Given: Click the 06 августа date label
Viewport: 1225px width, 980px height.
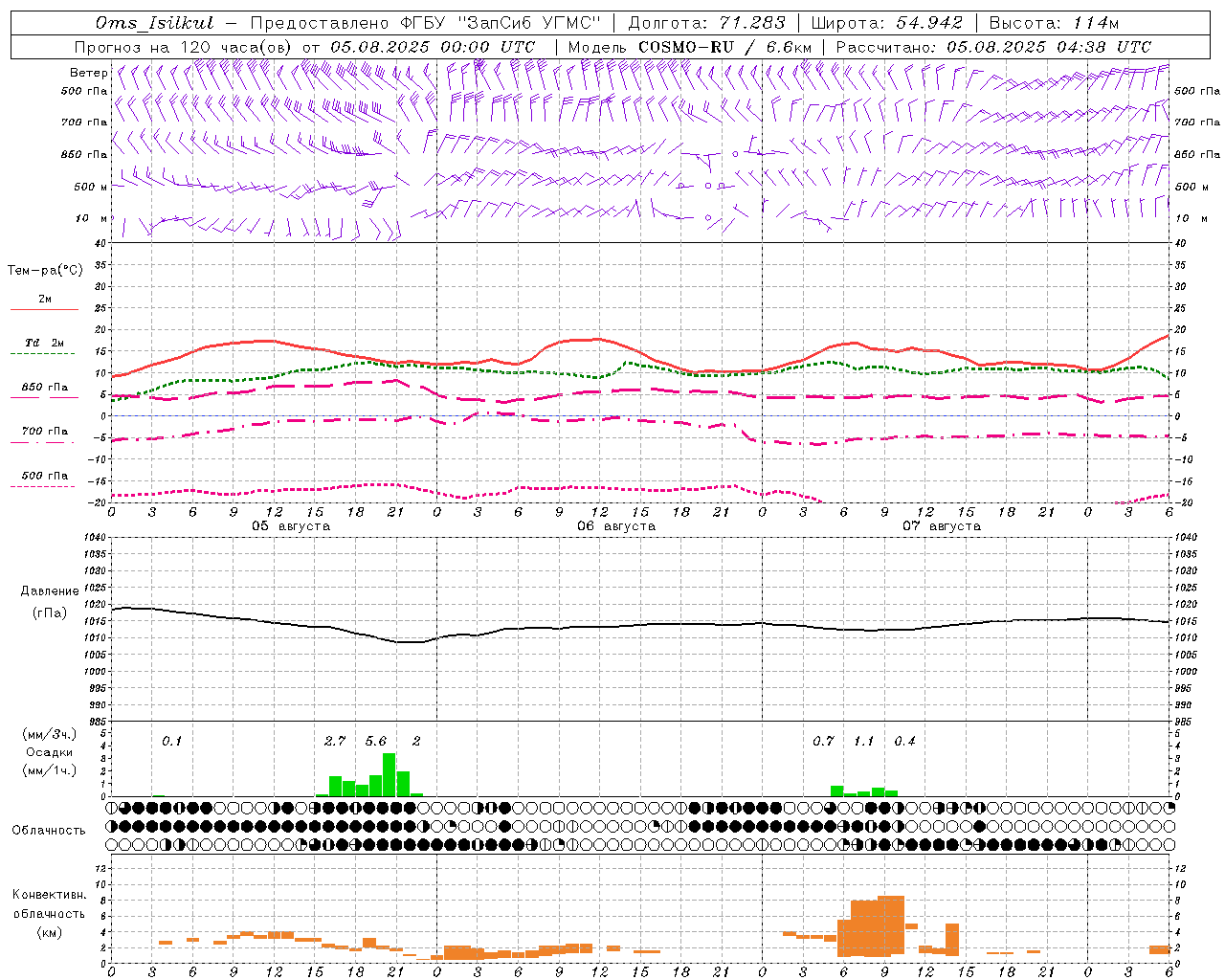Looking at the screenshot, I should click(616, 526).
